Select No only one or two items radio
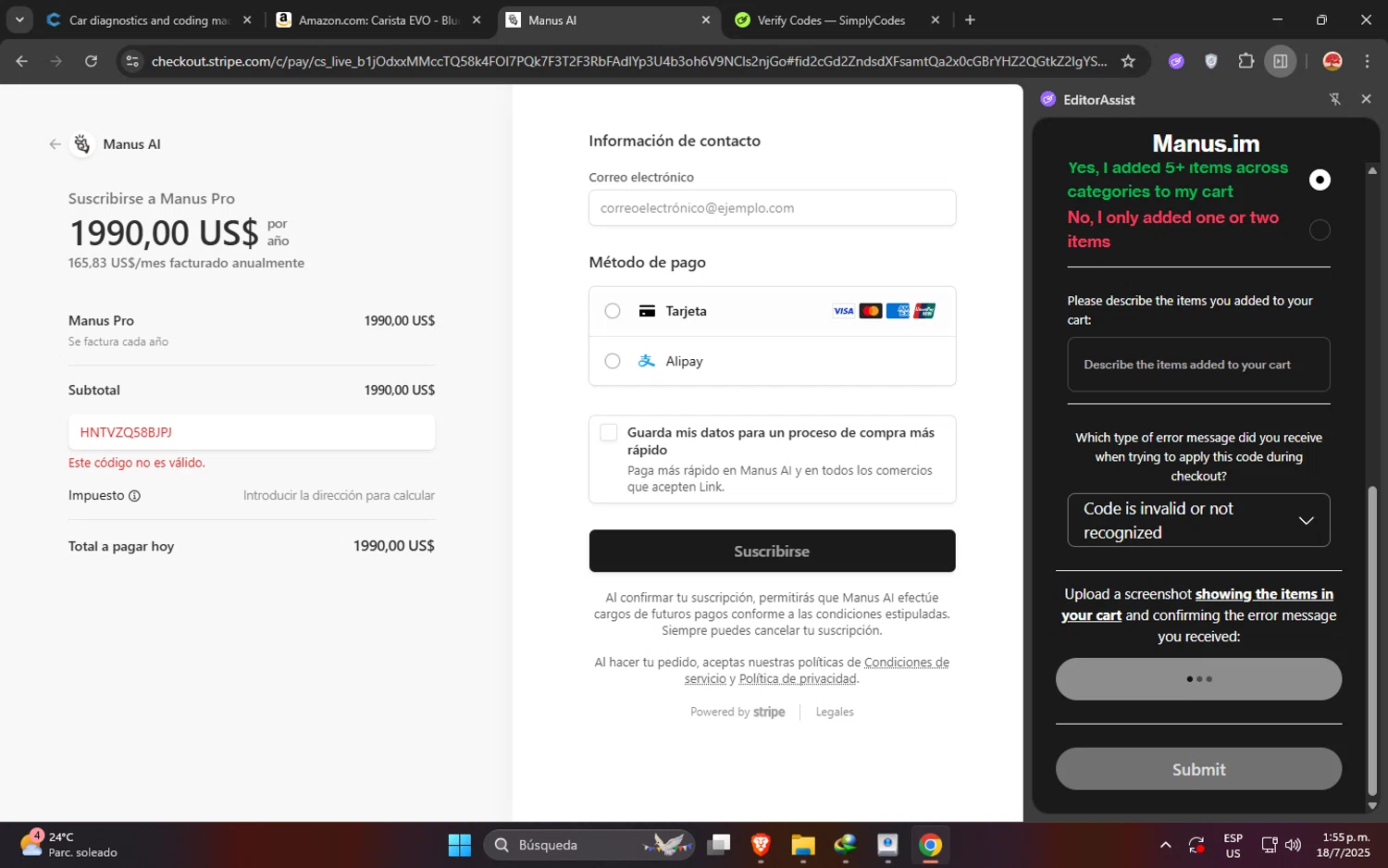Image resolution: width=1388 pixels, height=868 pixels. click(x=1320, y=229)
